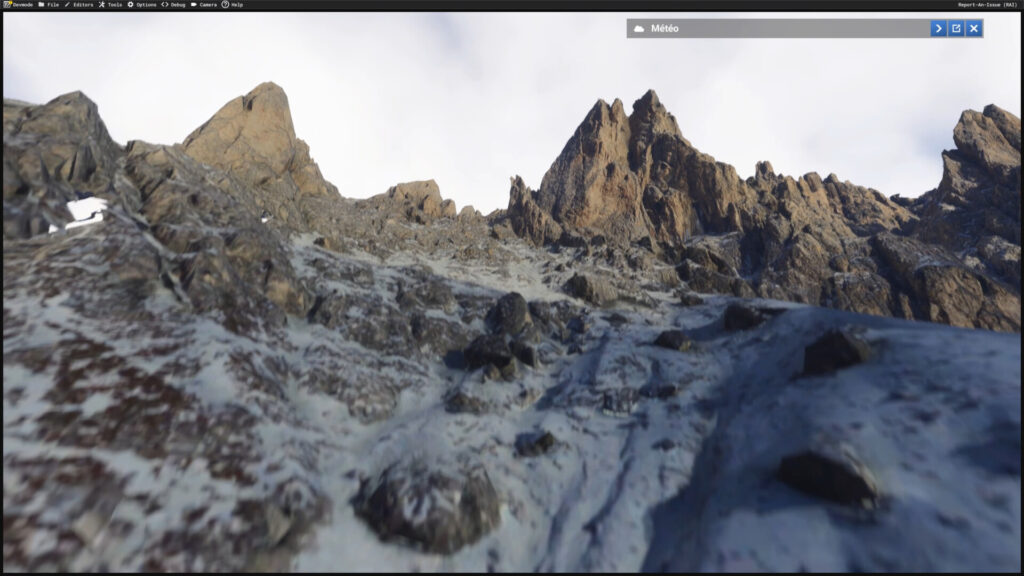Screen dimensions: 1024x576
Task: Click Report-An-Issue (RAI) link
Action: (987, 5)
